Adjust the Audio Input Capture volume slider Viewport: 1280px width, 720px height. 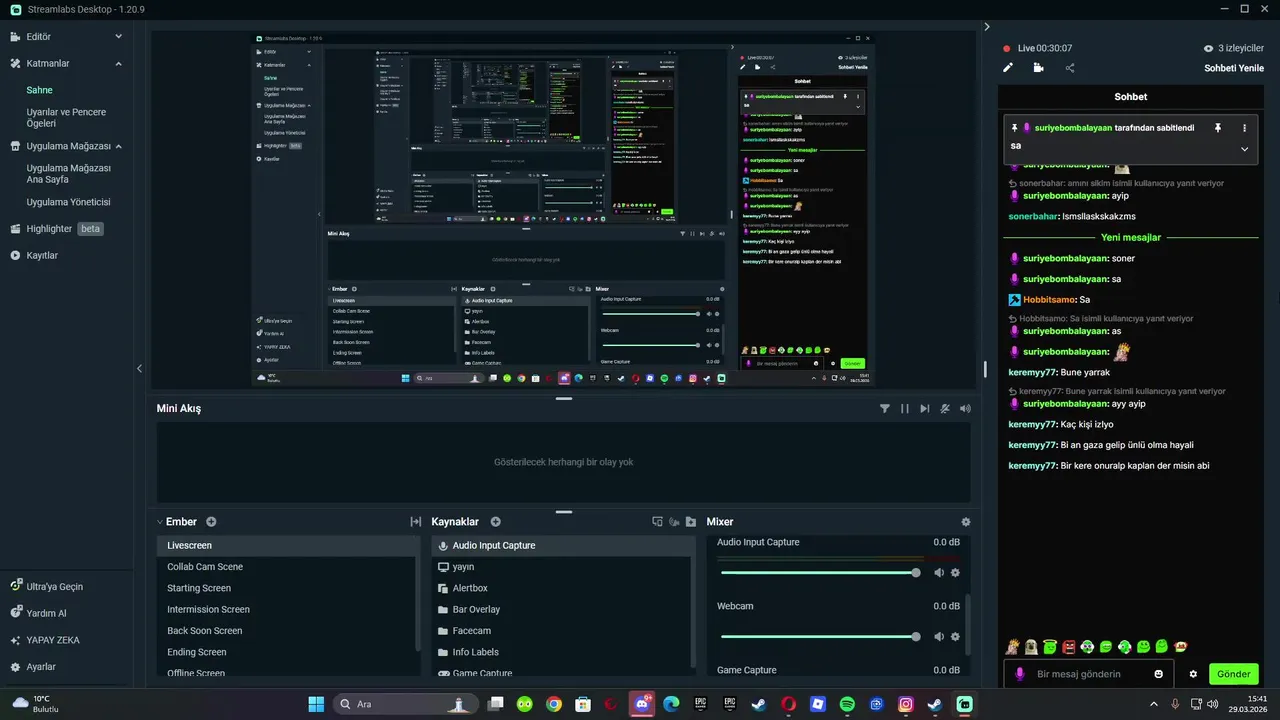820,572
